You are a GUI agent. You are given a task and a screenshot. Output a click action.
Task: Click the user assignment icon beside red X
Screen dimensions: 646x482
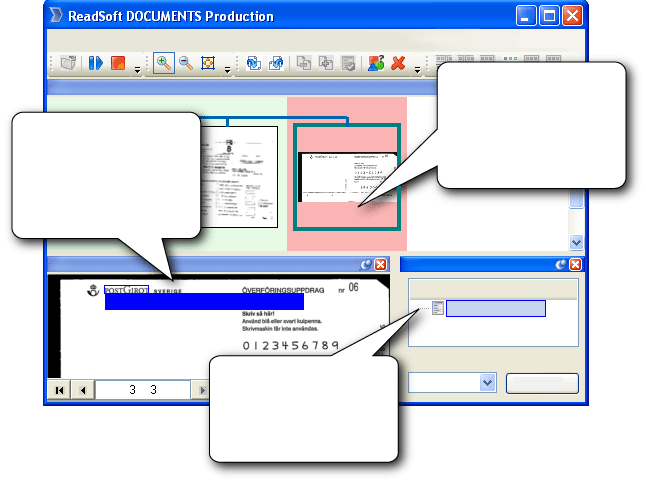pos(375,63)
